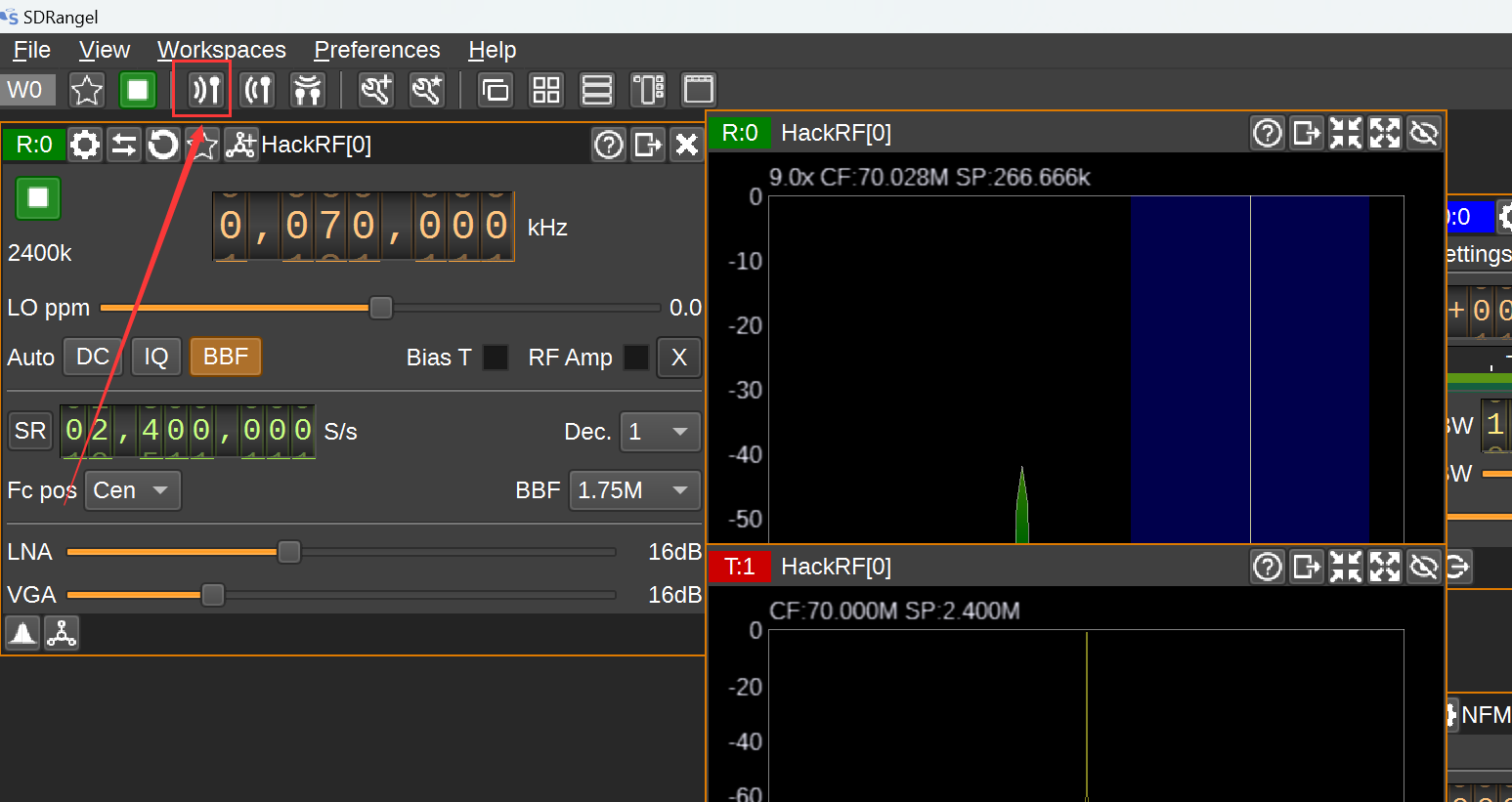Apply the auto-stack window layout
The height and width of the screenshot is (802, 1512).
(x=648, y=90)
